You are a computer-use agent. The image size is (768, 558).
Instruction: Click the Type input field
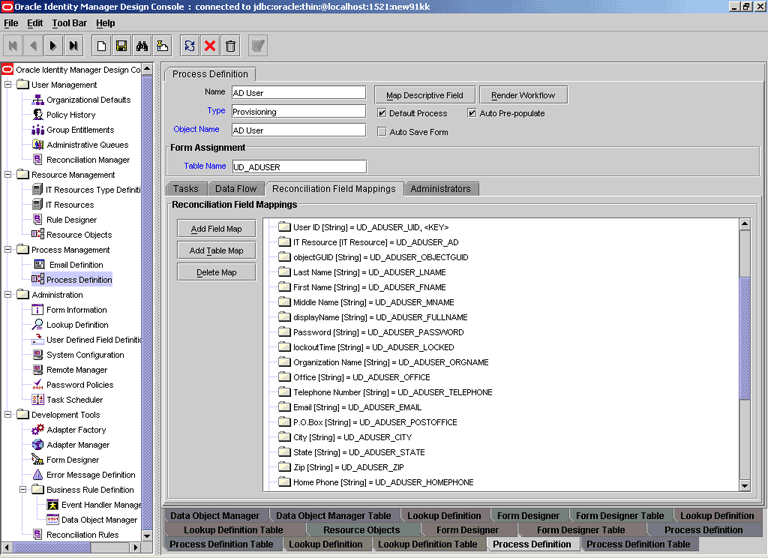click(299, 112)
